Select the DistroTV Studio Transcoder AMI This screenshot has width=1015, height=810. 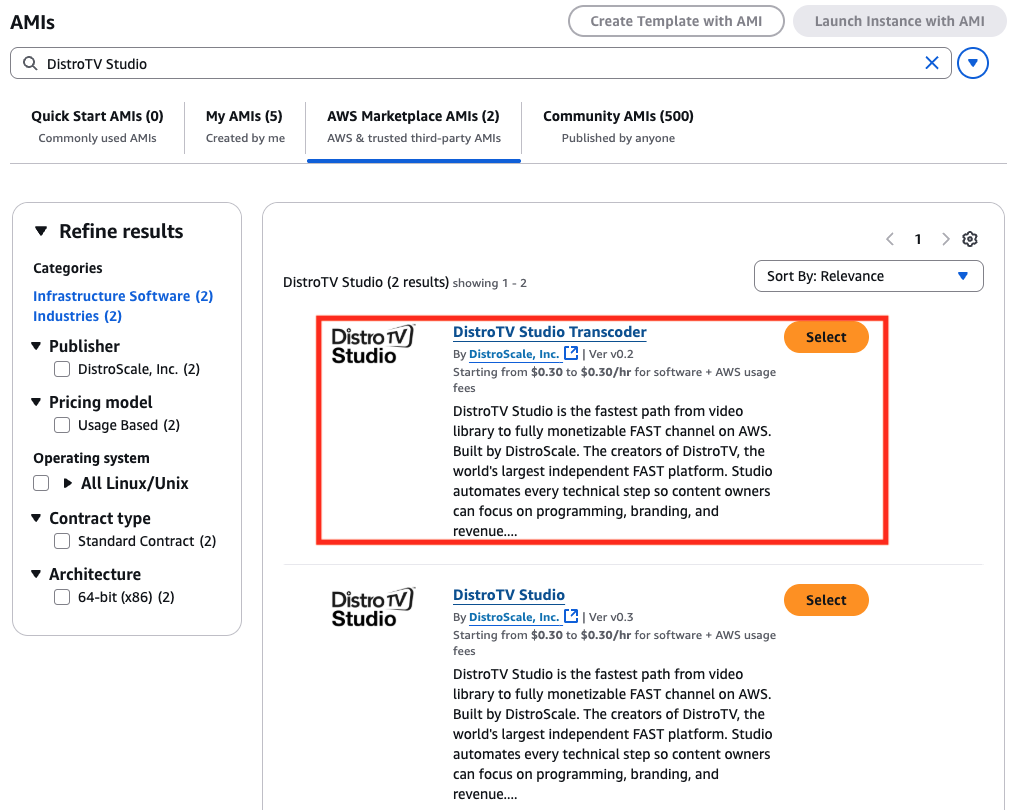point(825,337)
